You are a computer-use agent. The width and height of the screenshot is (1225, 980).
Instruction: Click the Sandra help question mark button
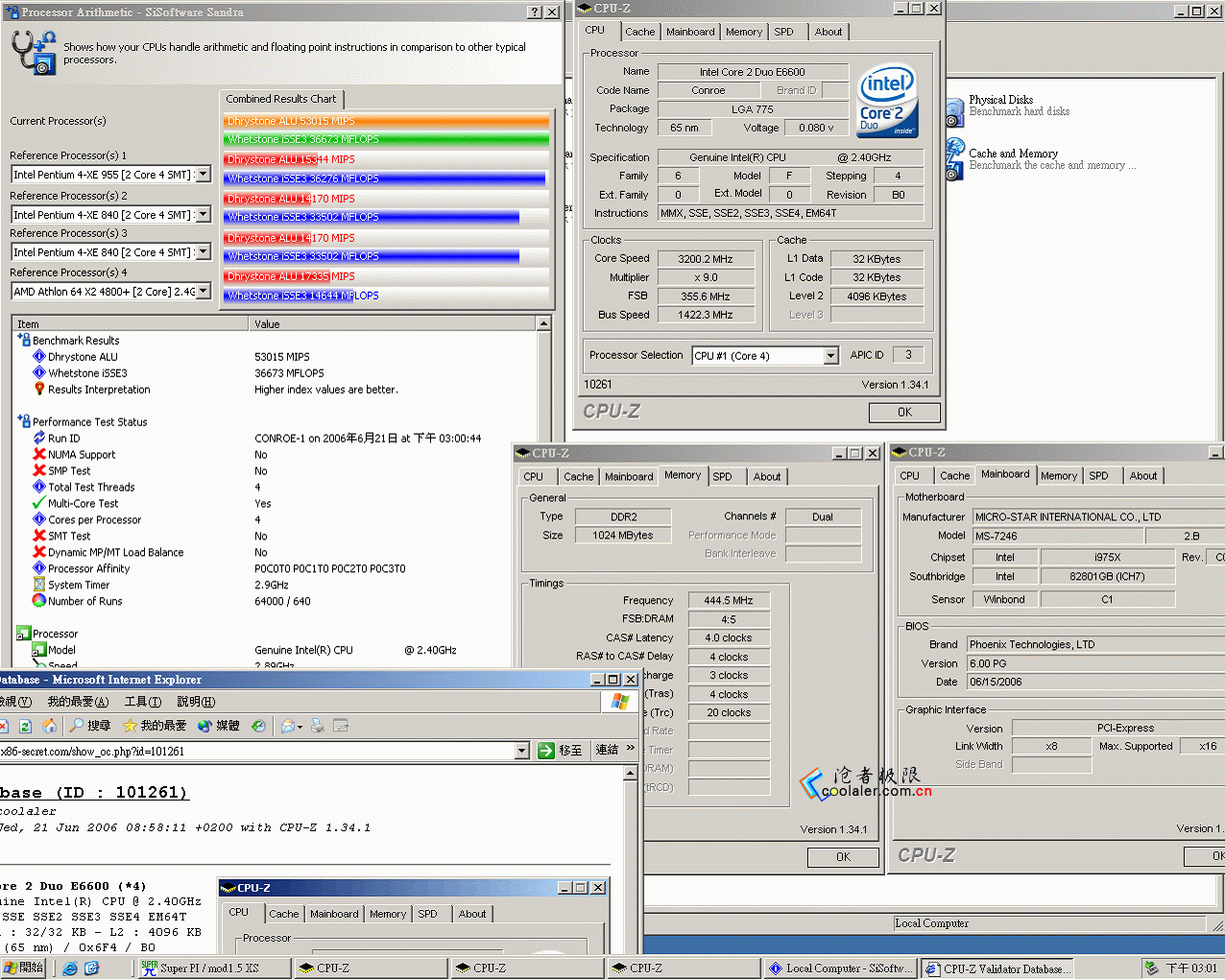(535, 12)
